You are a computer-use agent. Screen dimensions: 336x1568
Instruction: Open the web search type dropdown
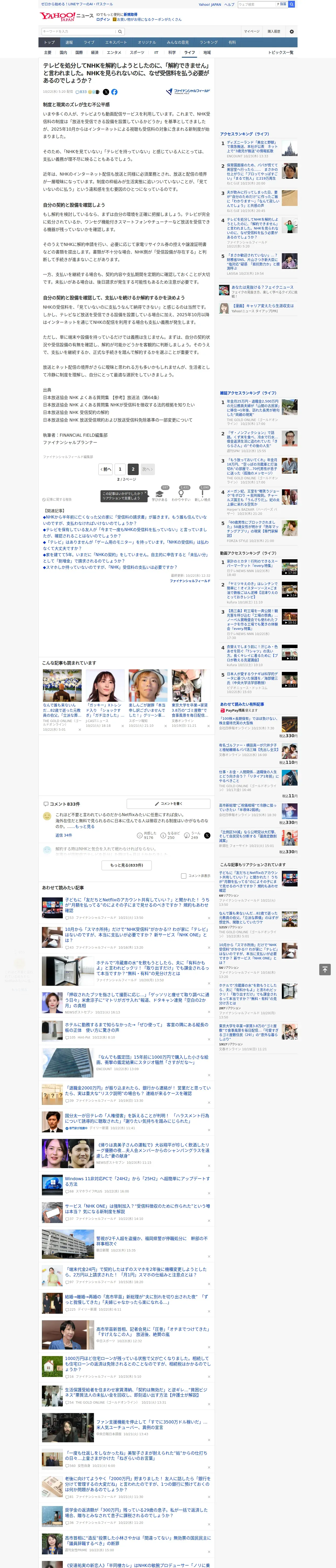pyautogui.click(x=282, y=4)
